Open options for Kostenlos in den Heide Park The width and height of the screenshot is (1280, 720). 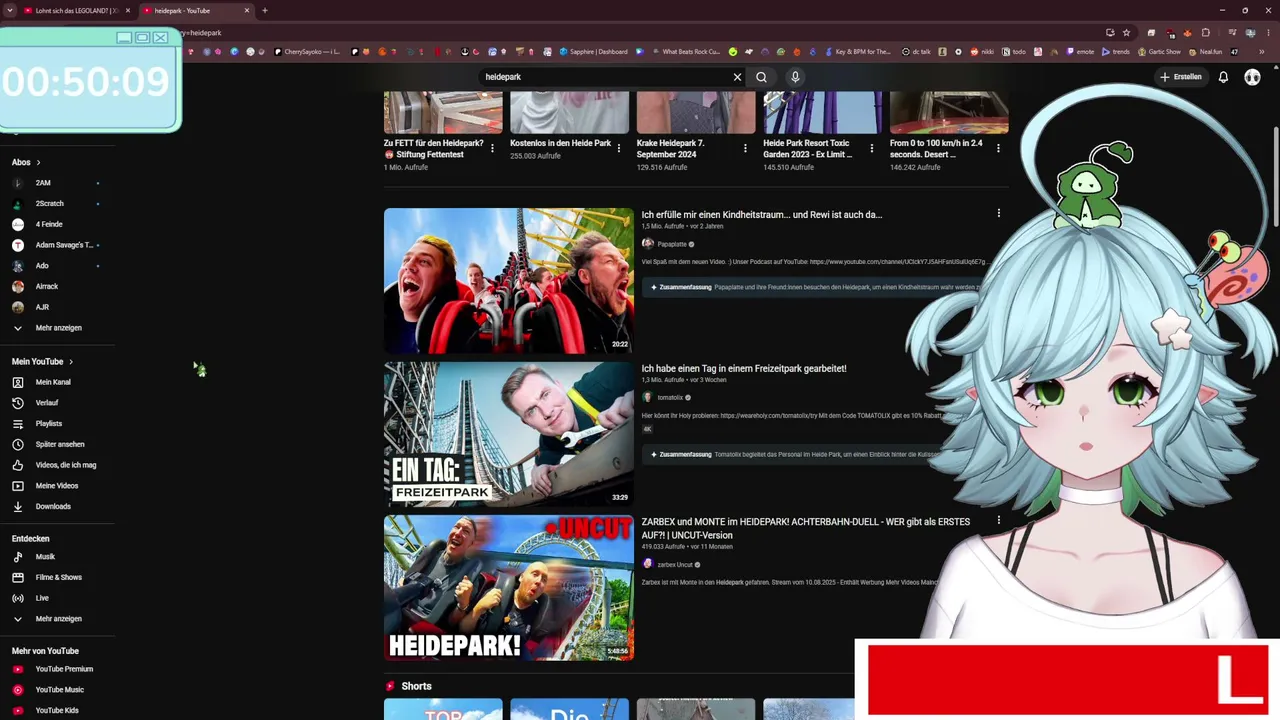tap(618, 149)
